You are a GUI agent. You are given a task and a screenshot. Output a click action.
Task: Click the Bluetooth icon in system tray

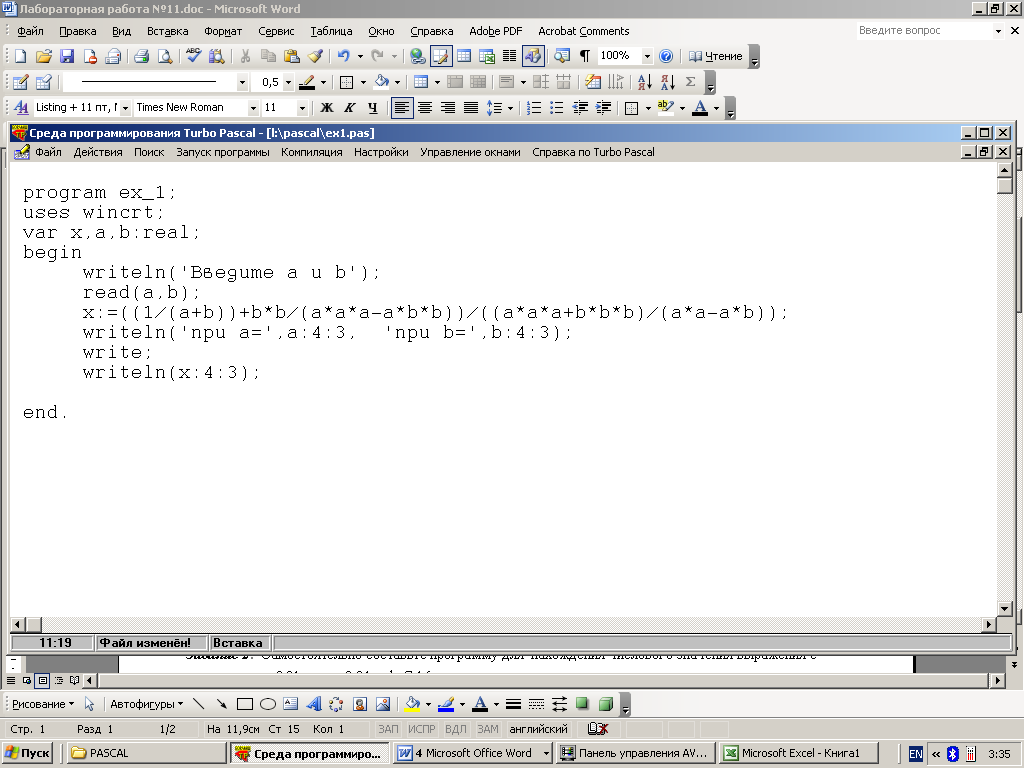tap(953, 754)
